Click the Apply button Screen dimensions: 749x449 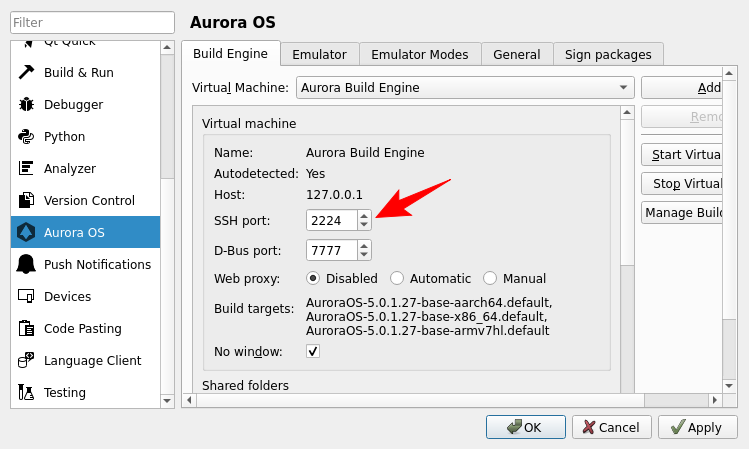point(695,427)
